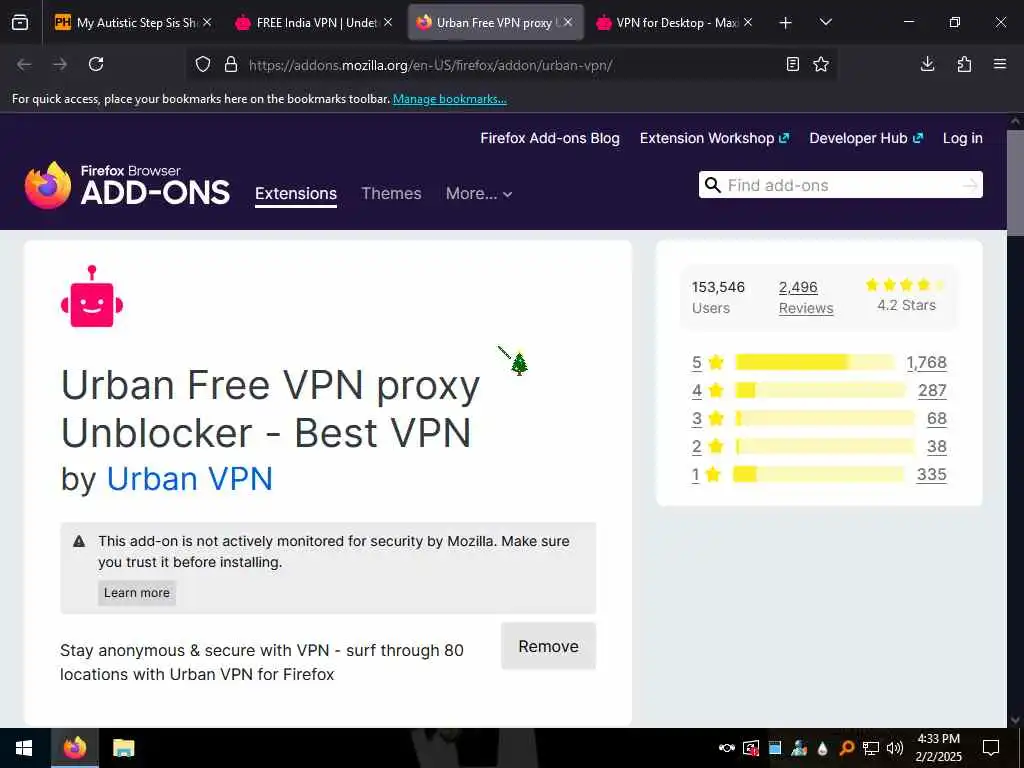Screen dimensions: 1024x768
Task: Open the 68 three-star reviews count
Action: coord(937,419)
